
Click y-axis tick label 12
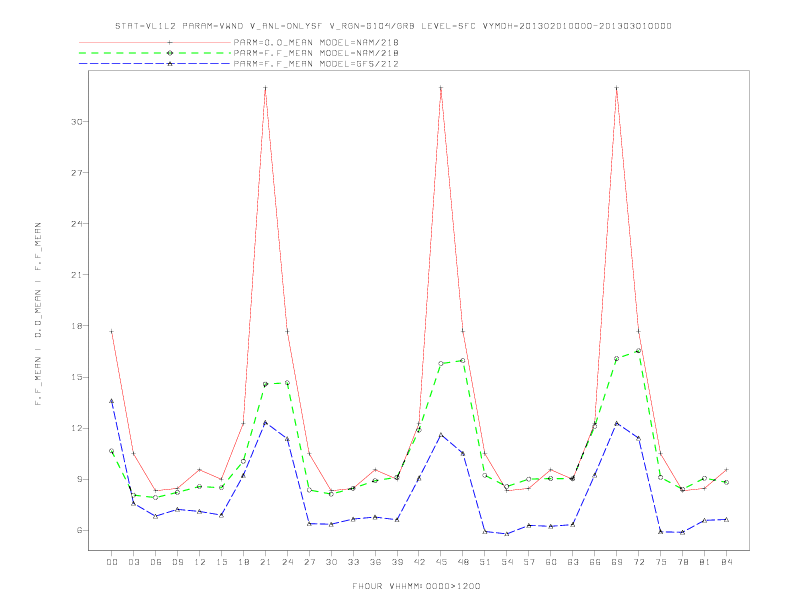[x=77, y=428]
